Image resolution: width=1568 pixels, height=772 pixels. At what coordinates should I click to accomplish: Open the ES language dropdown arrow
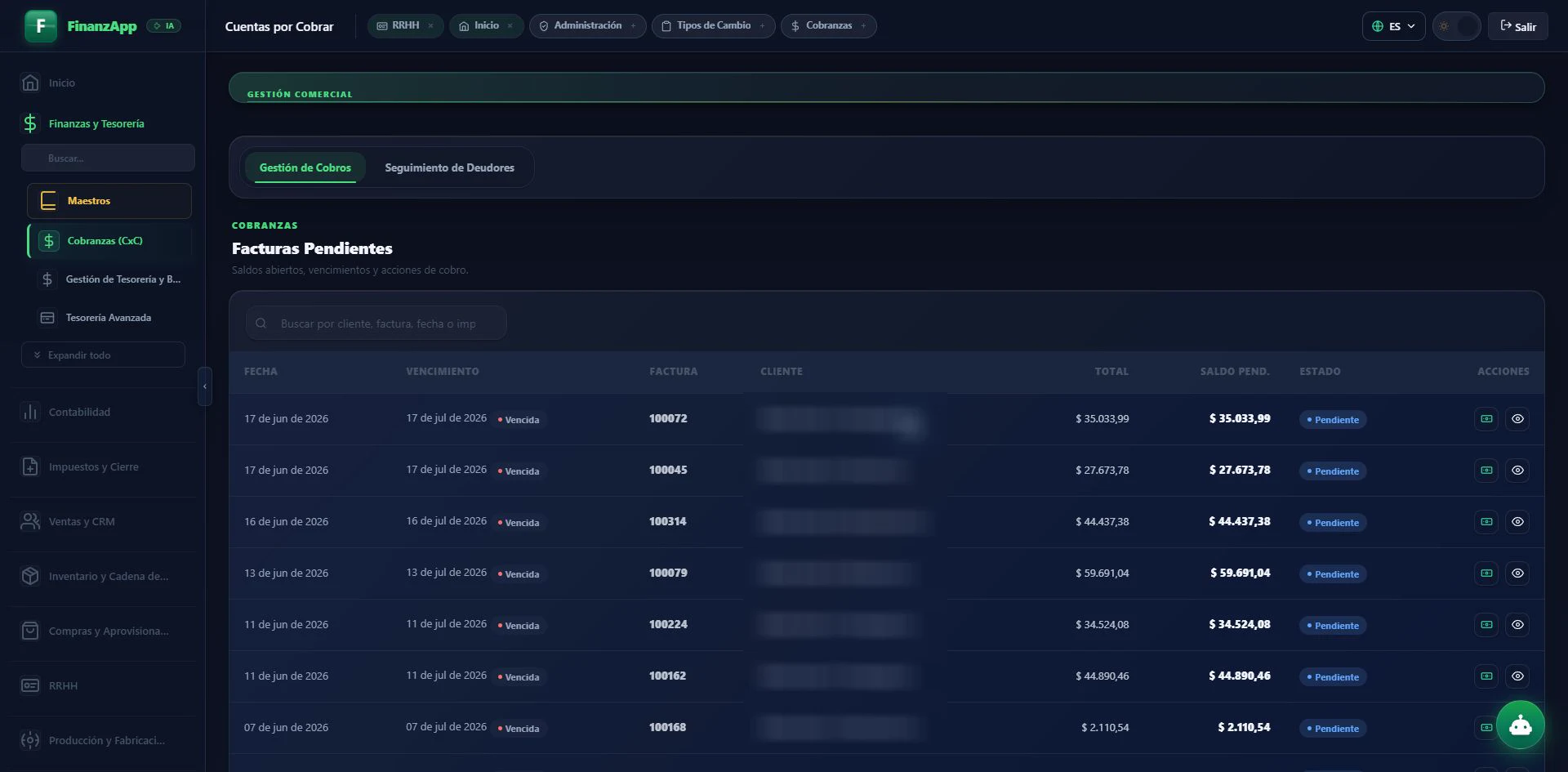pos(1411,26)
